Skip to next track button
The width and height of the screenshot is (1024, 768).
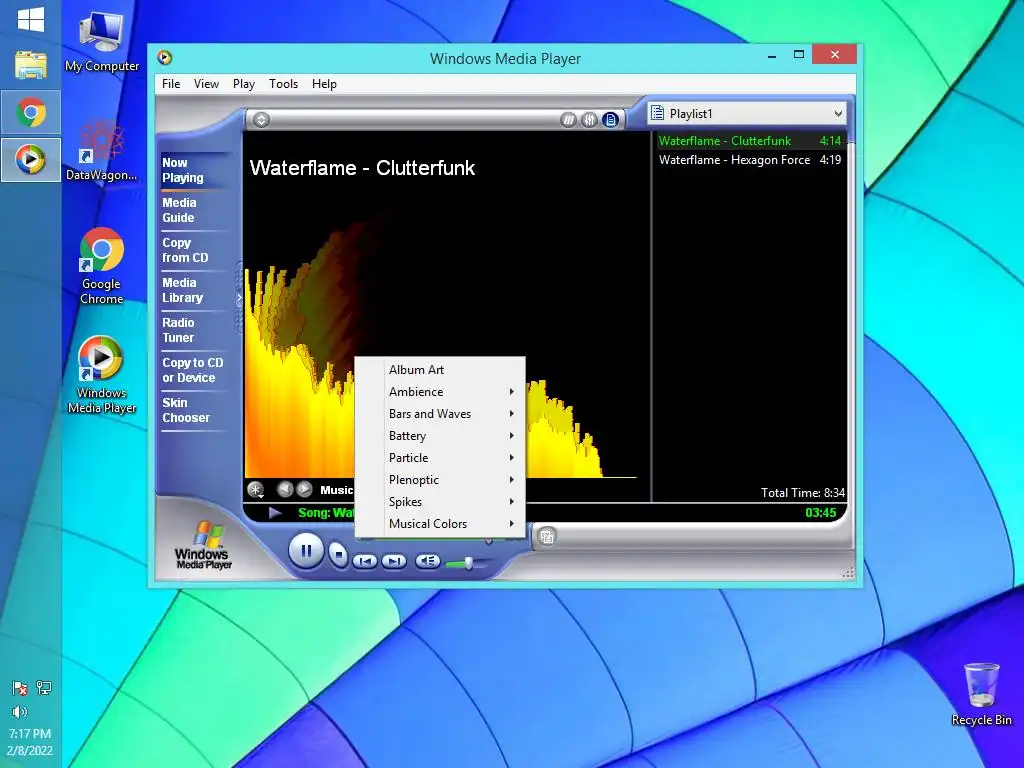394,561
